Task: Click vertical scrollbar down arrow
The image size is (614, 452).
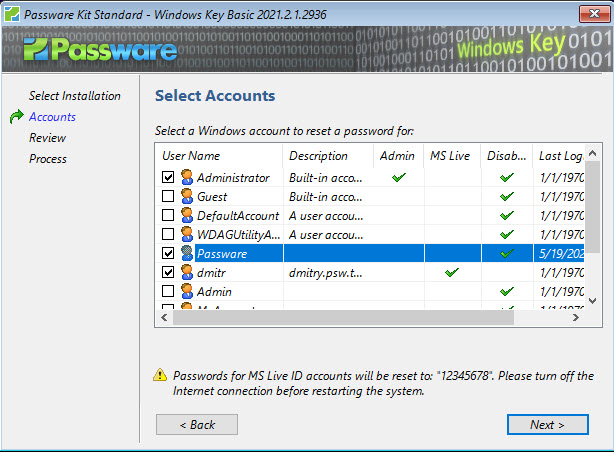Action: click(x=592, y=301)
